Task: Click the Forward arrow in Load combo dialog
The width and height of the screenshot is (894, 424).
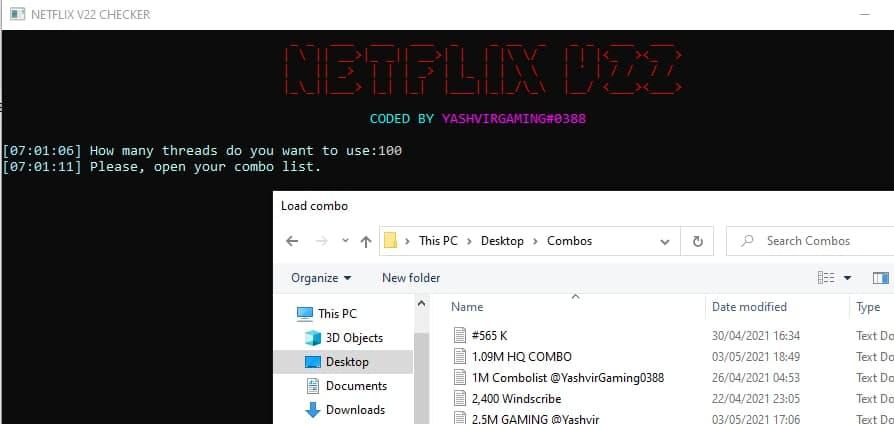Action: click(322, 241)
